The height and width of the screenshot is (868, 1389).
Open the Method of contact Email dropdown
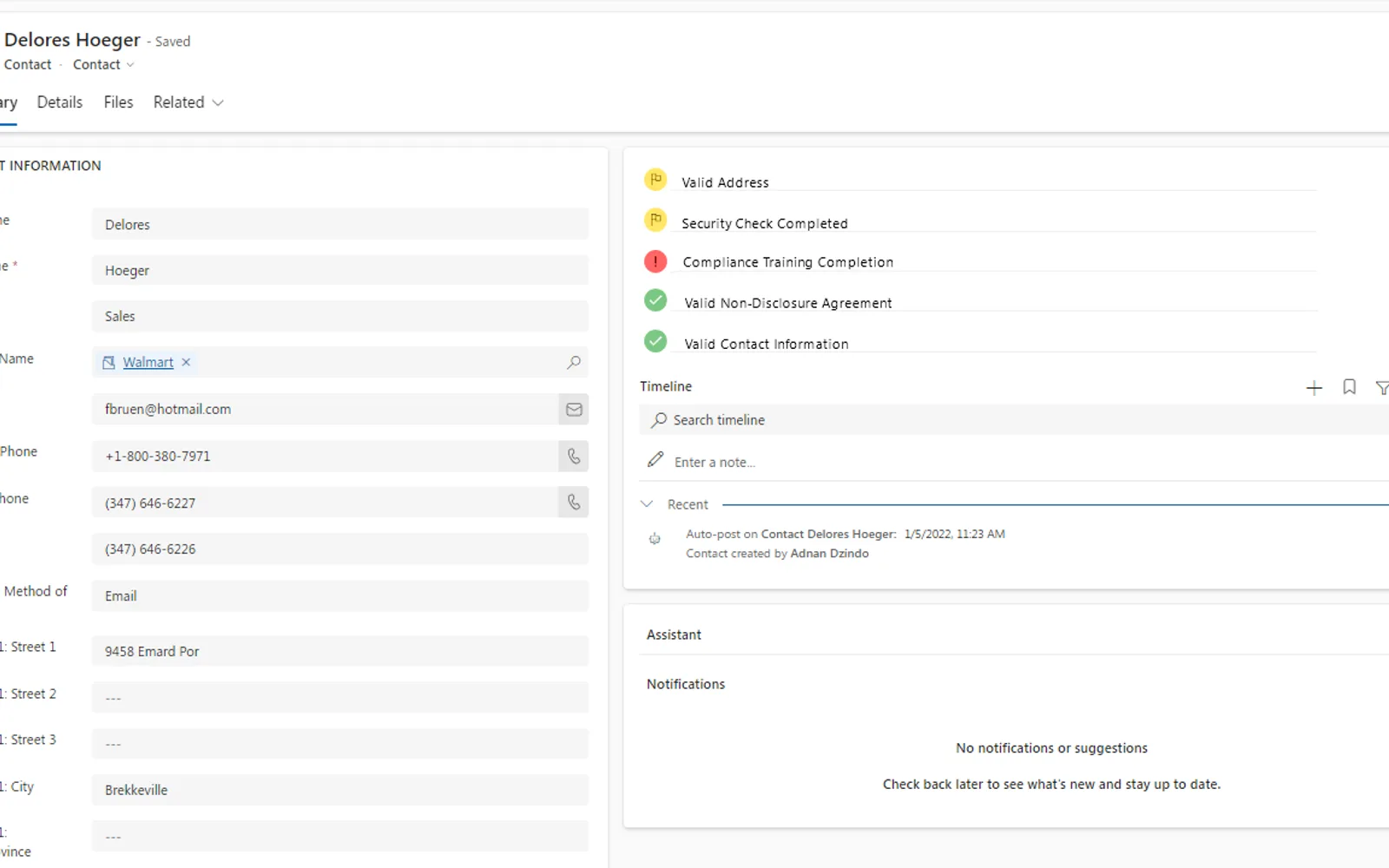340,596
